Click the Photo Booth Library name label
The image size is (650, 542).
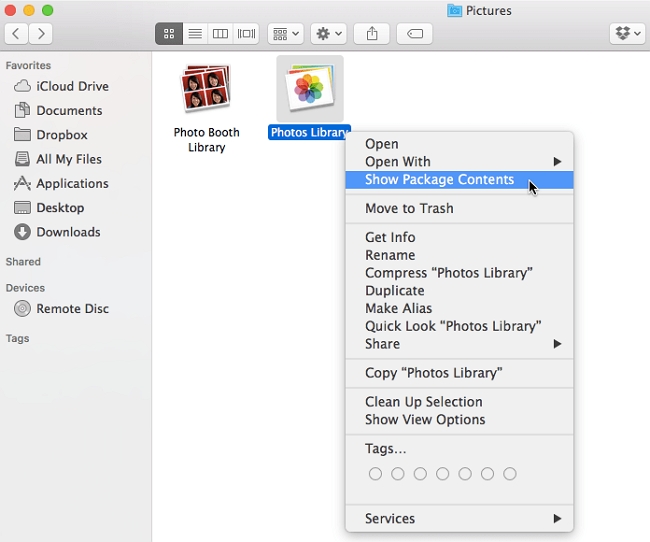[206, 140]
